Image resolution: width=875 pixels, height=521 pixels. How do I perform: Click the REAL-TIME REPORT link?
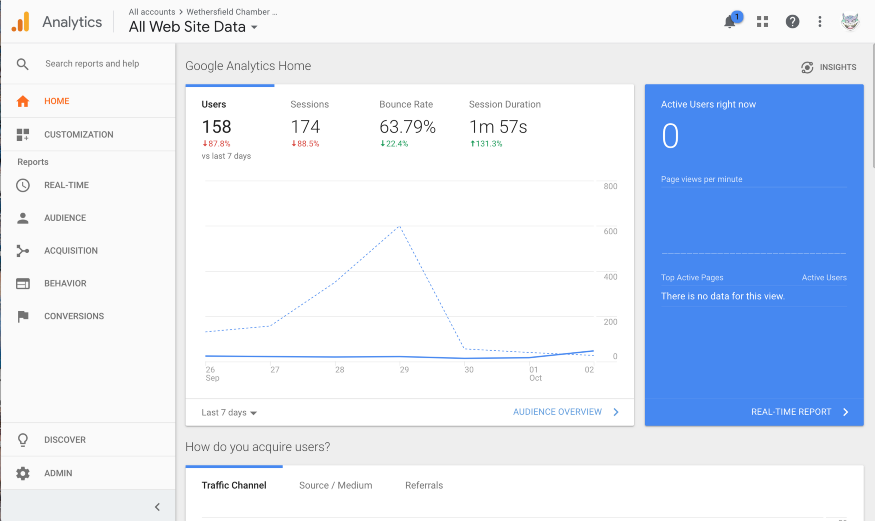(791, 412)
